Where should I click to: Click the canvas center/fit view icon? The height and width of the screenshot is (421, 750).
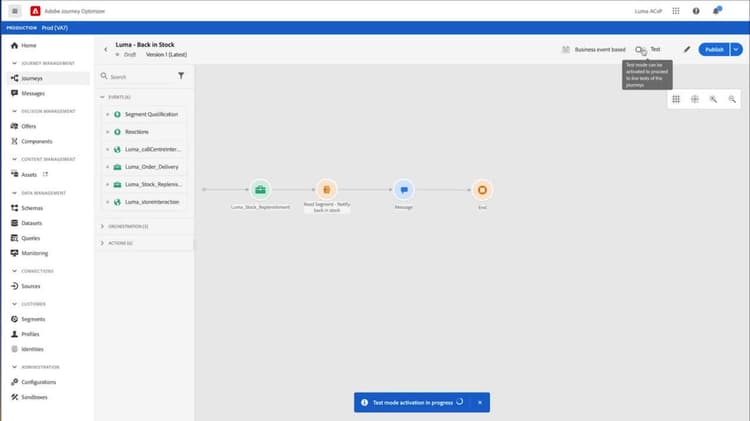(x=695, y=99)
